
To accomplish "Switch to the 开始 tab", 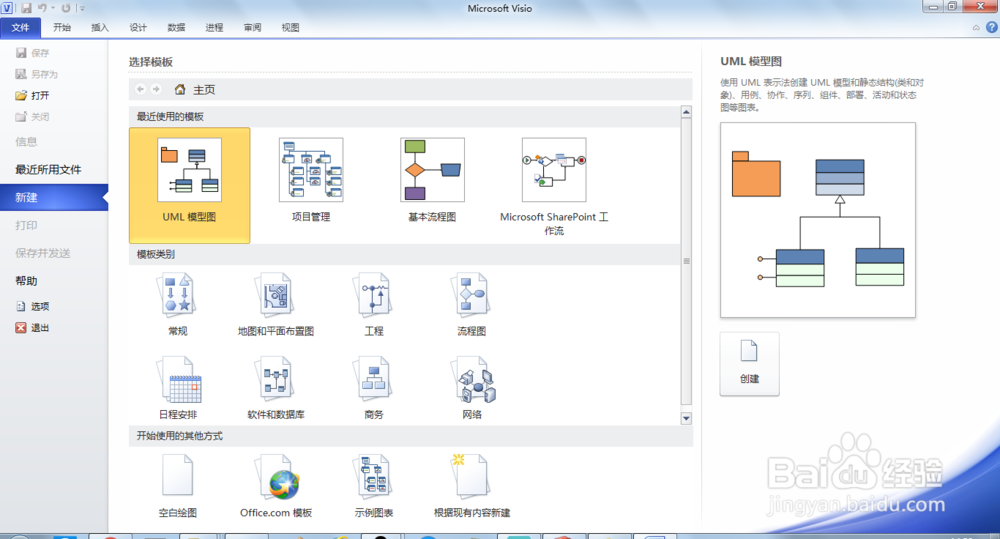I will 62,27.
